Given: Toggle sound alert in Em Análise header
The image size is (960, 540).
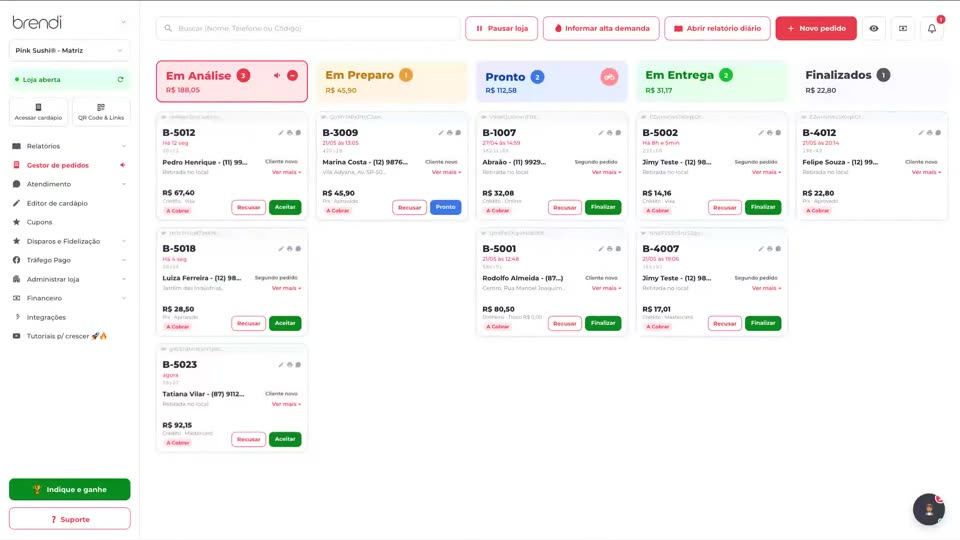Looking at the screenshot, I should [x=277, y=75].
